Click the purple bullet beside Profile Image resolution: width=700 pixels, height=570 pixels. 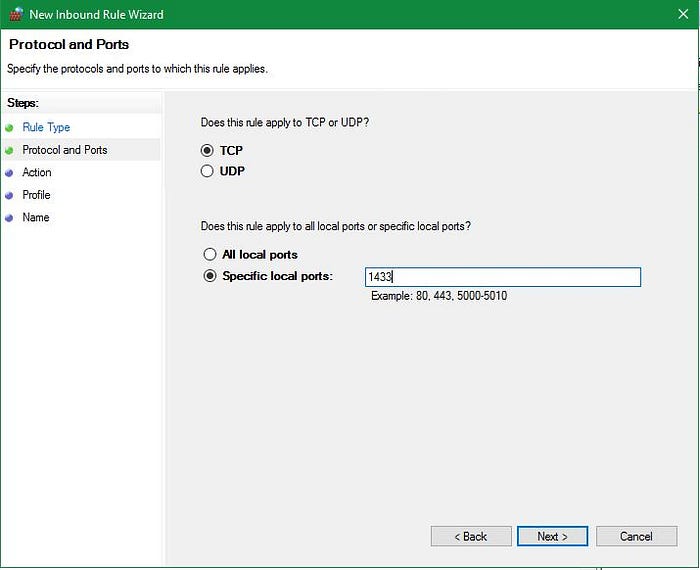click(9, 196)
